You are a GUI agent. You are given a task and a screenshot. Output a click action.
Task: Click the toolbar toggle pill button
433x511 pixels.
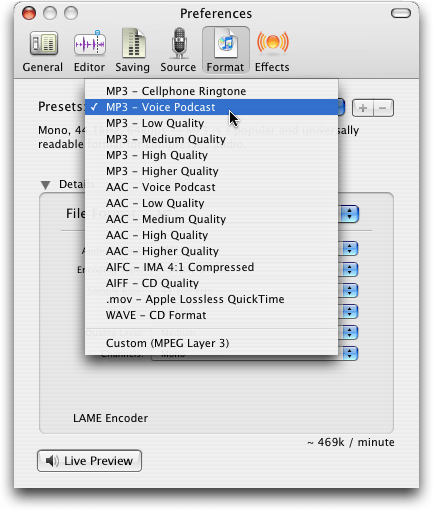401,13
